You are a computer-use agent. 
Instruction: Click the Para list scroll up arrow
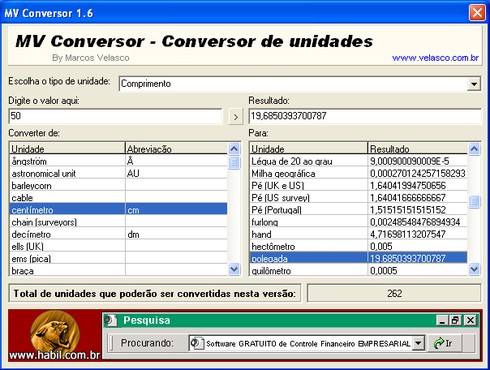(474, 149)
